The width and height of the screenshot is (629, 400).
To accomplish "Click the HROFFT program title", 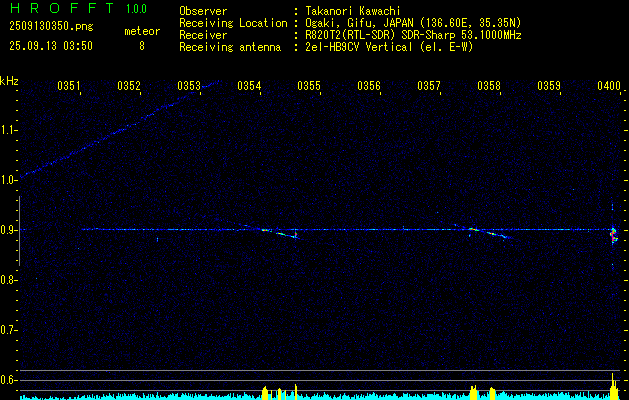I will (x=62, y=8).
